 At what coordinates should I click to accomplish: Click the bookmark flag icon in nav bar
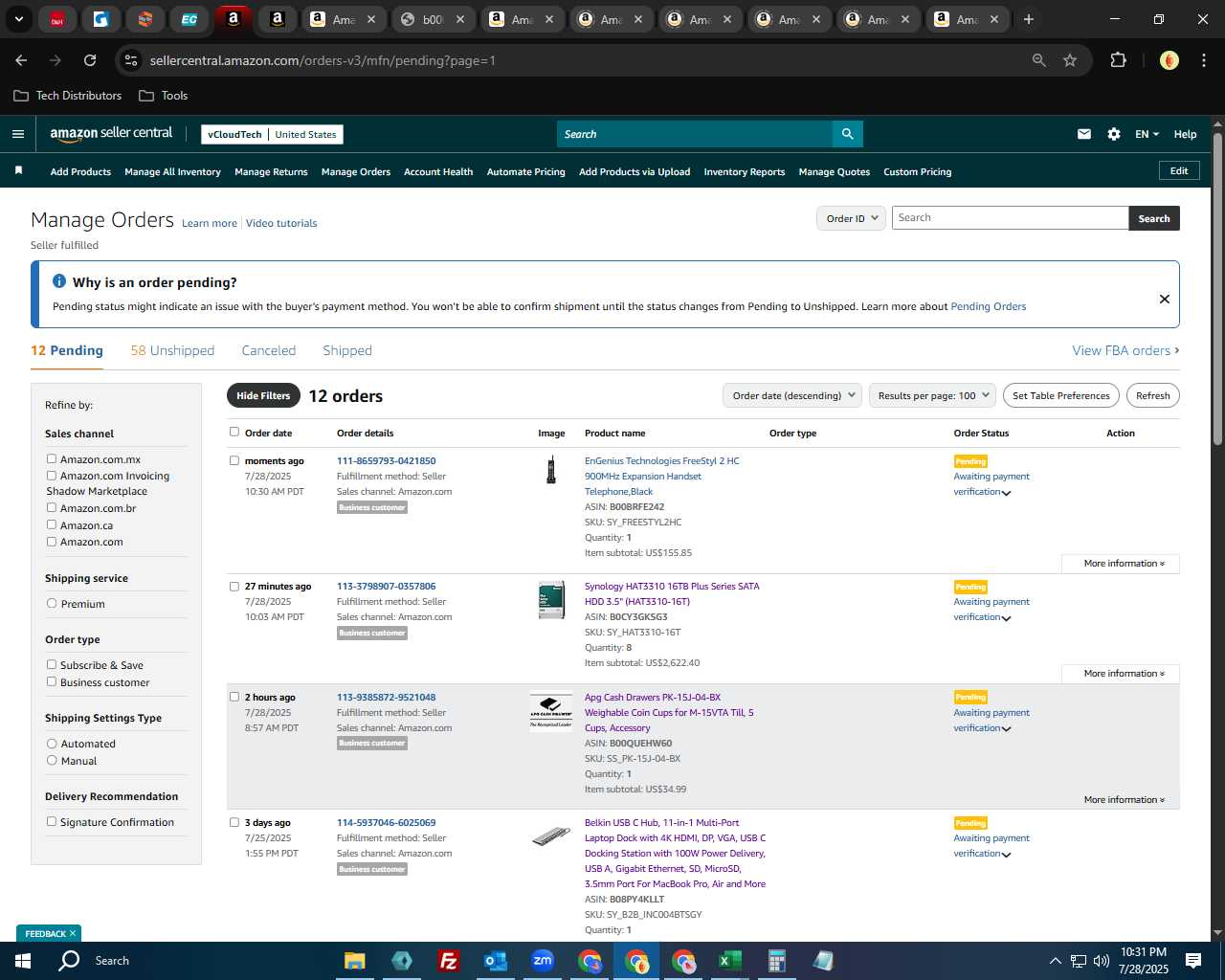tap(18, 170)
